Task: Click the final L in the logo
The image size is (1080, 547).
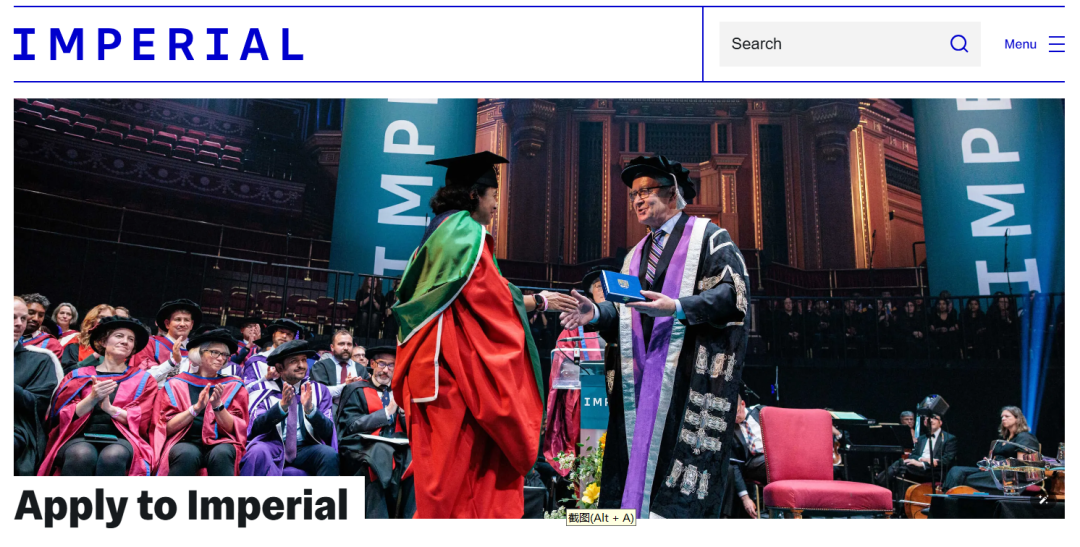Action: [x=292, y=44]
